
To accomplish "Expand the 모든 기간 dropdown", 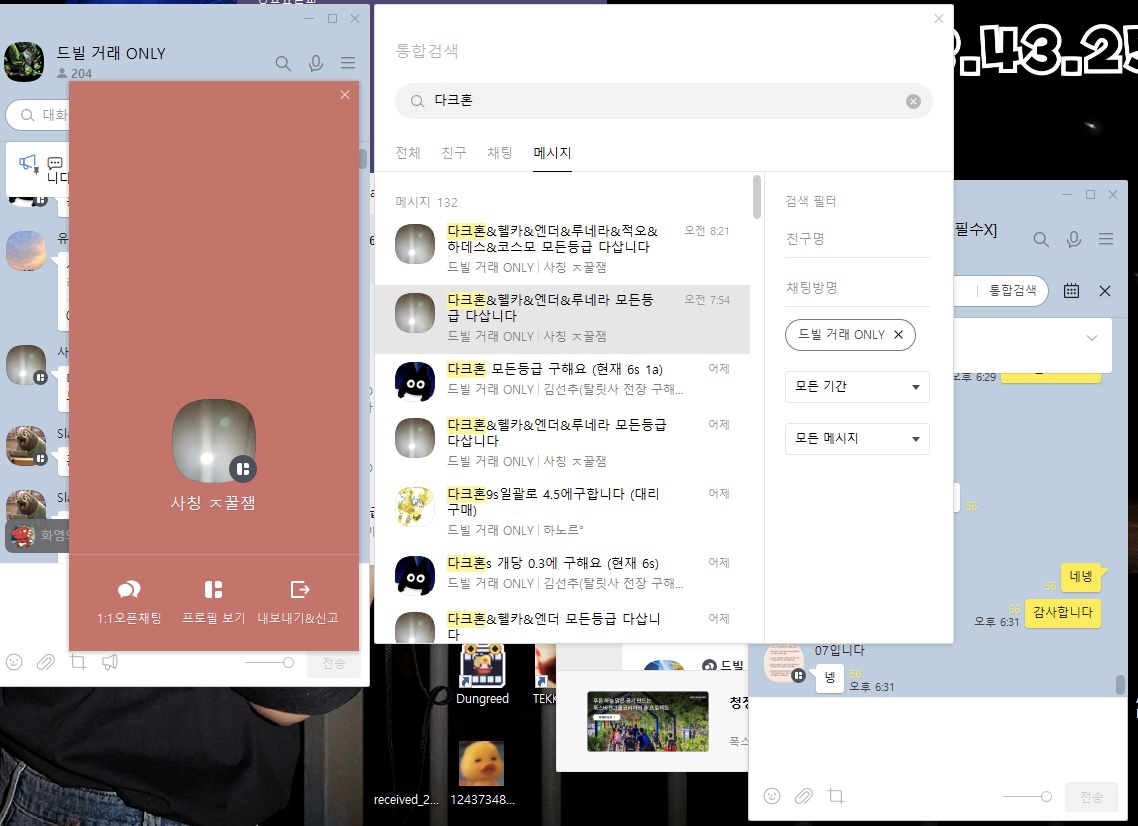I will click(x=857, y=387).
